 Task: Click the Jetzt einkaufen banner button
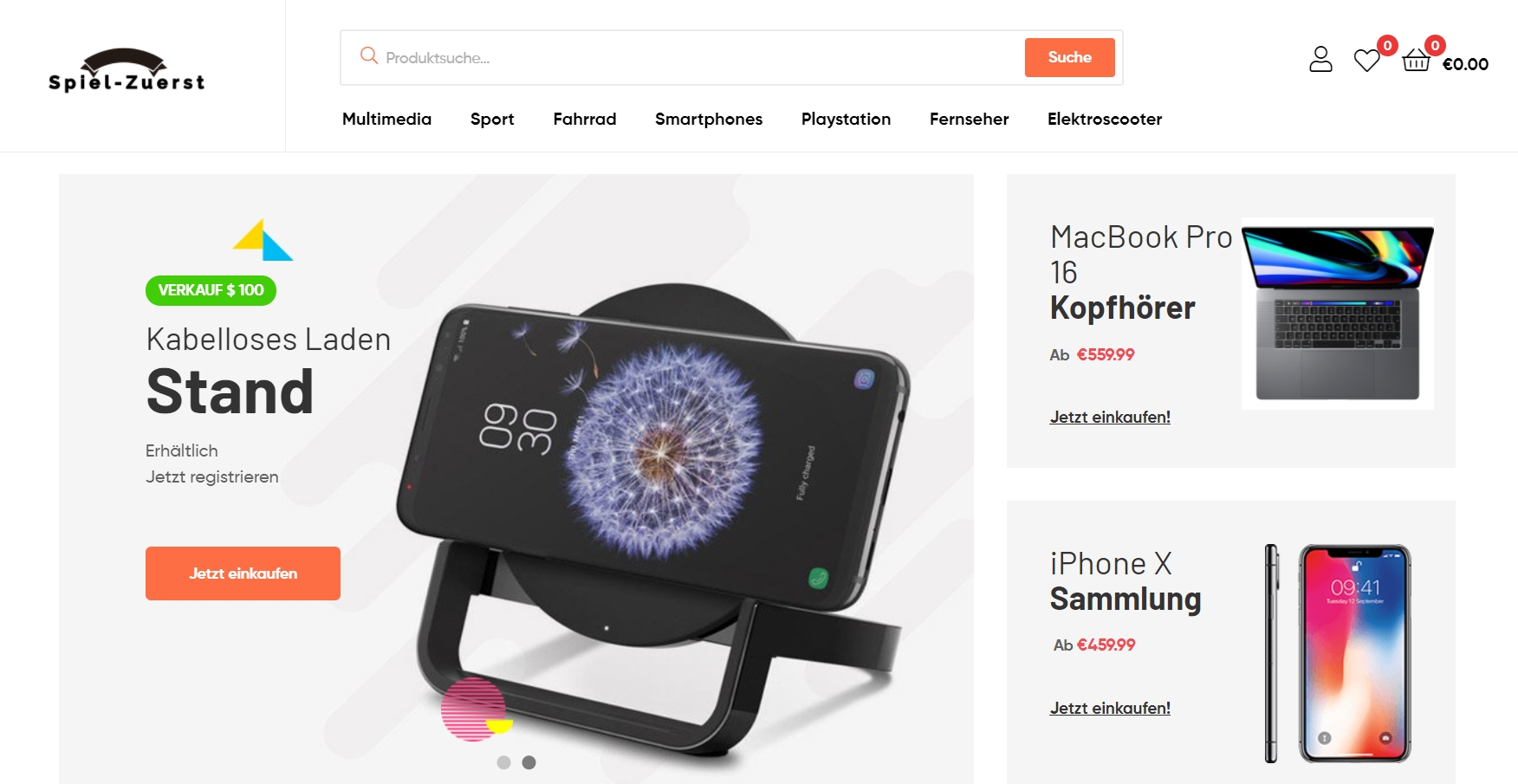coord(243,573)
